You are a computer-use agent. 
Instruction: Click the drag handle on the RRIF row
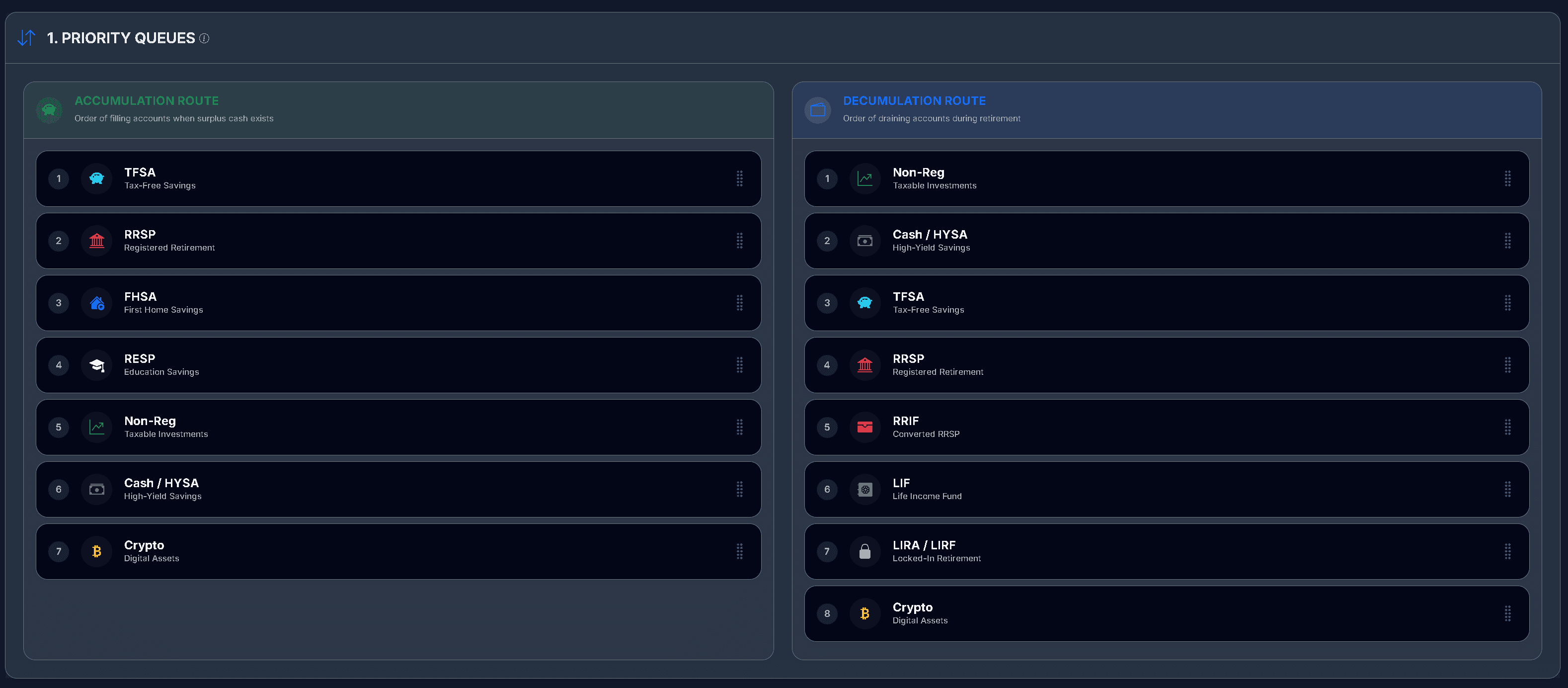[1508, 427]
